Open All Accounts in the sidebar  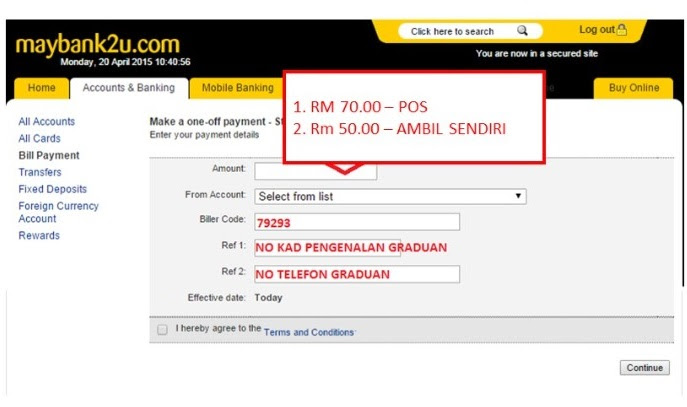click(46, 121)
